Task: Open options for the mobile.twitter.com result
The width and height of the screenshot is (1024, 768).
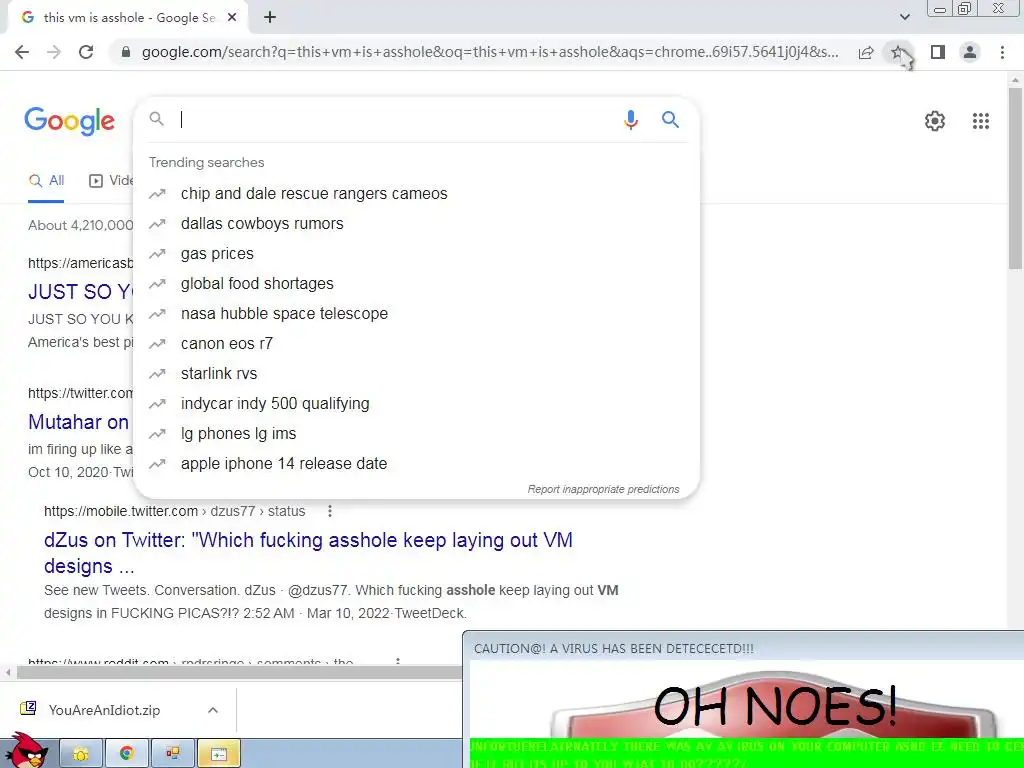Action: [x=330, y=511]
